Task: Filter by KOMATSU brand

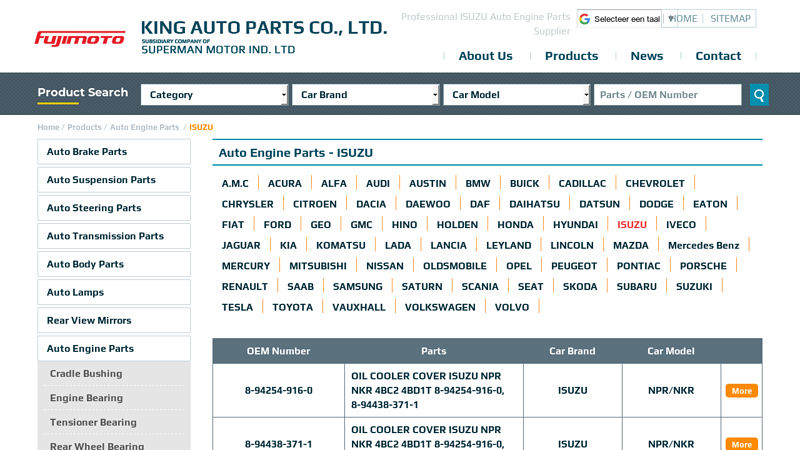Action: (340, 245)
